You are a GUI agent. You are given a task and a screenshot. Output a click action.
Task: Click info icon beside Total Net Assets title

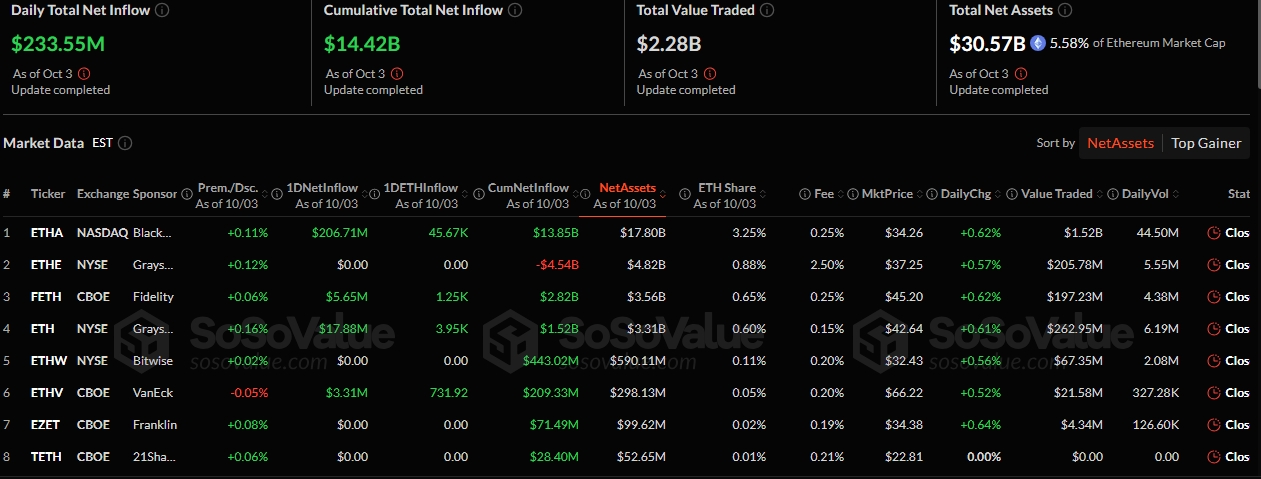tap(1065, 10)
